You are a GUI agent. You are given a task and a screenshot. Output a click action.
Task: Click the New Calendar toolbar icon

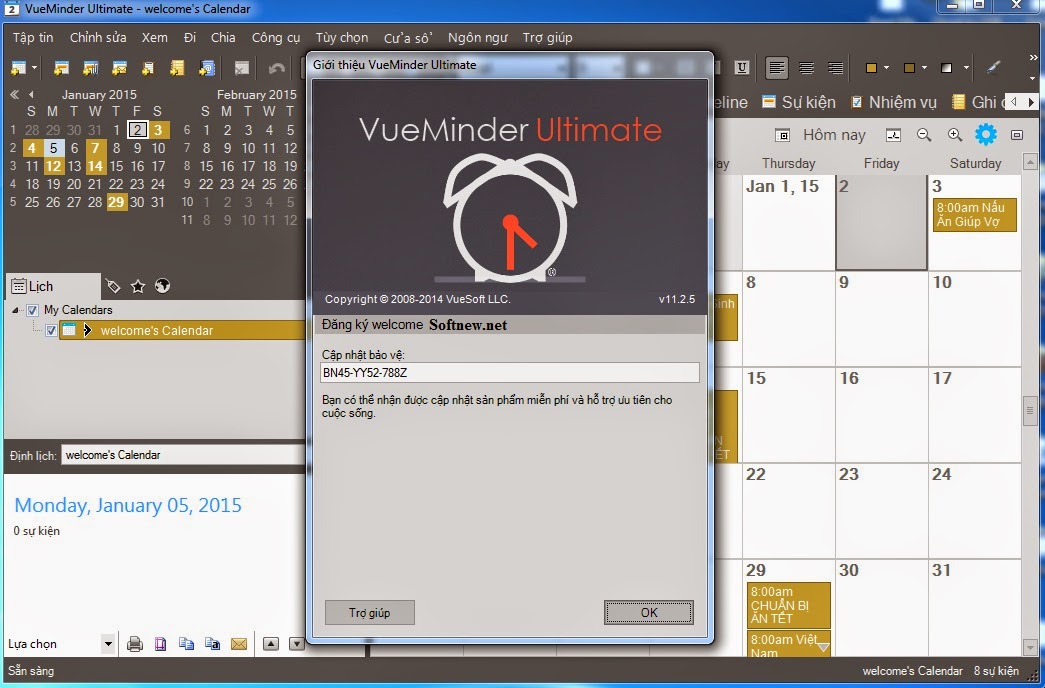[x=18, y=68]
